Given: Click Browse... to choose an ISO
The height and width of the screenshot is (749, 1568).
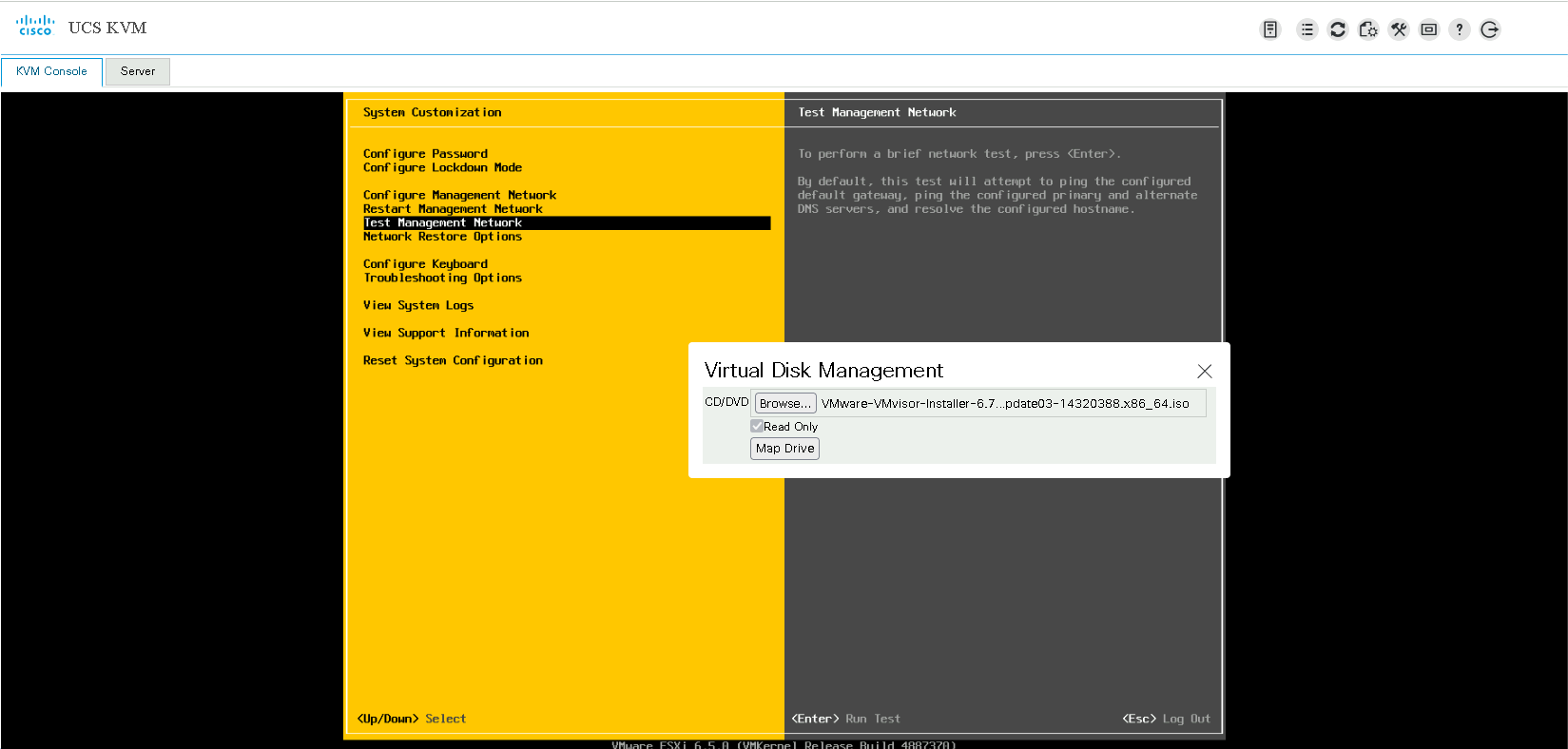Looking at the screenshot, I should coord(784,403).
